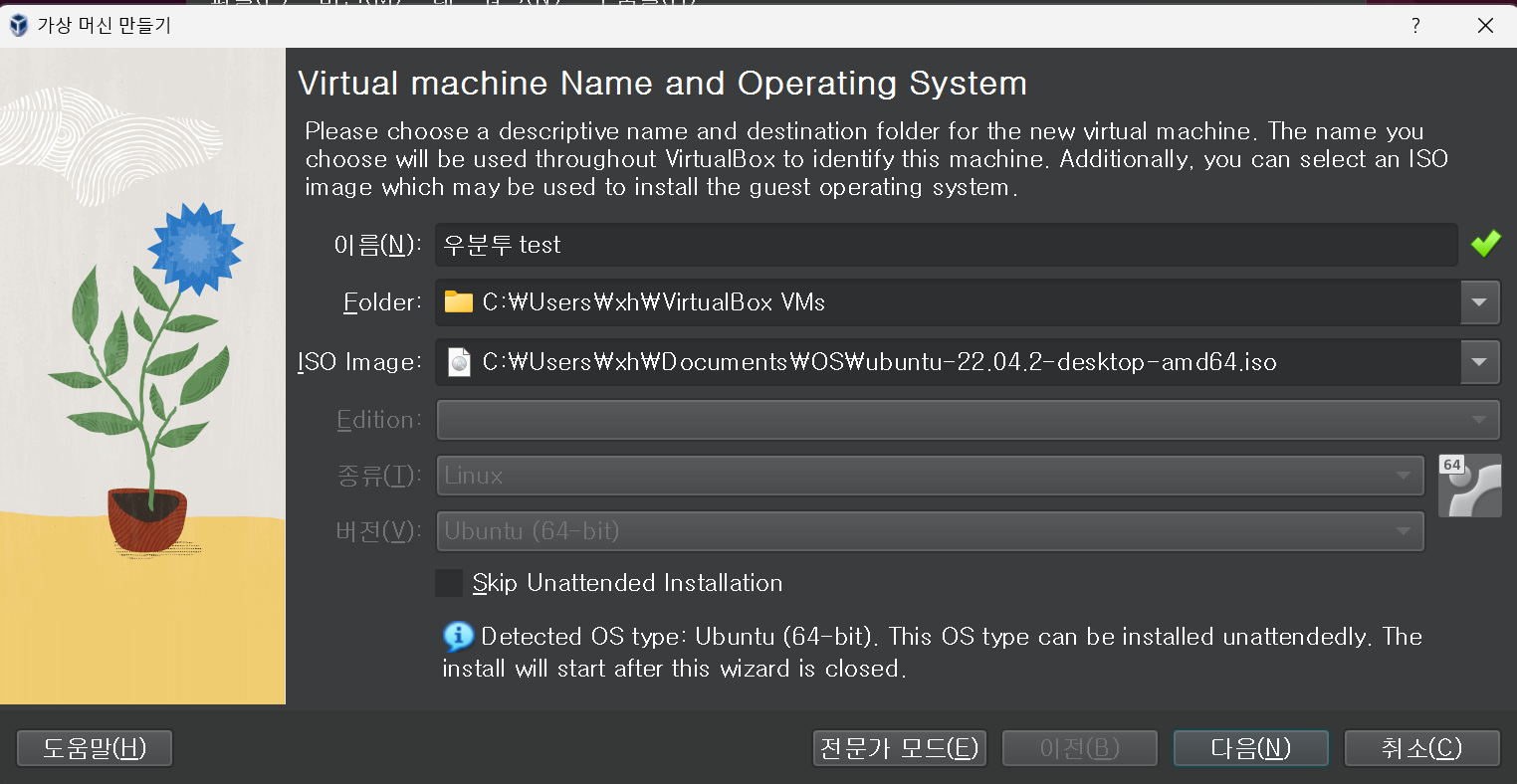
Task: Toggle Skip Unattended Installation checkbox
Action: [x=449, y=583]
